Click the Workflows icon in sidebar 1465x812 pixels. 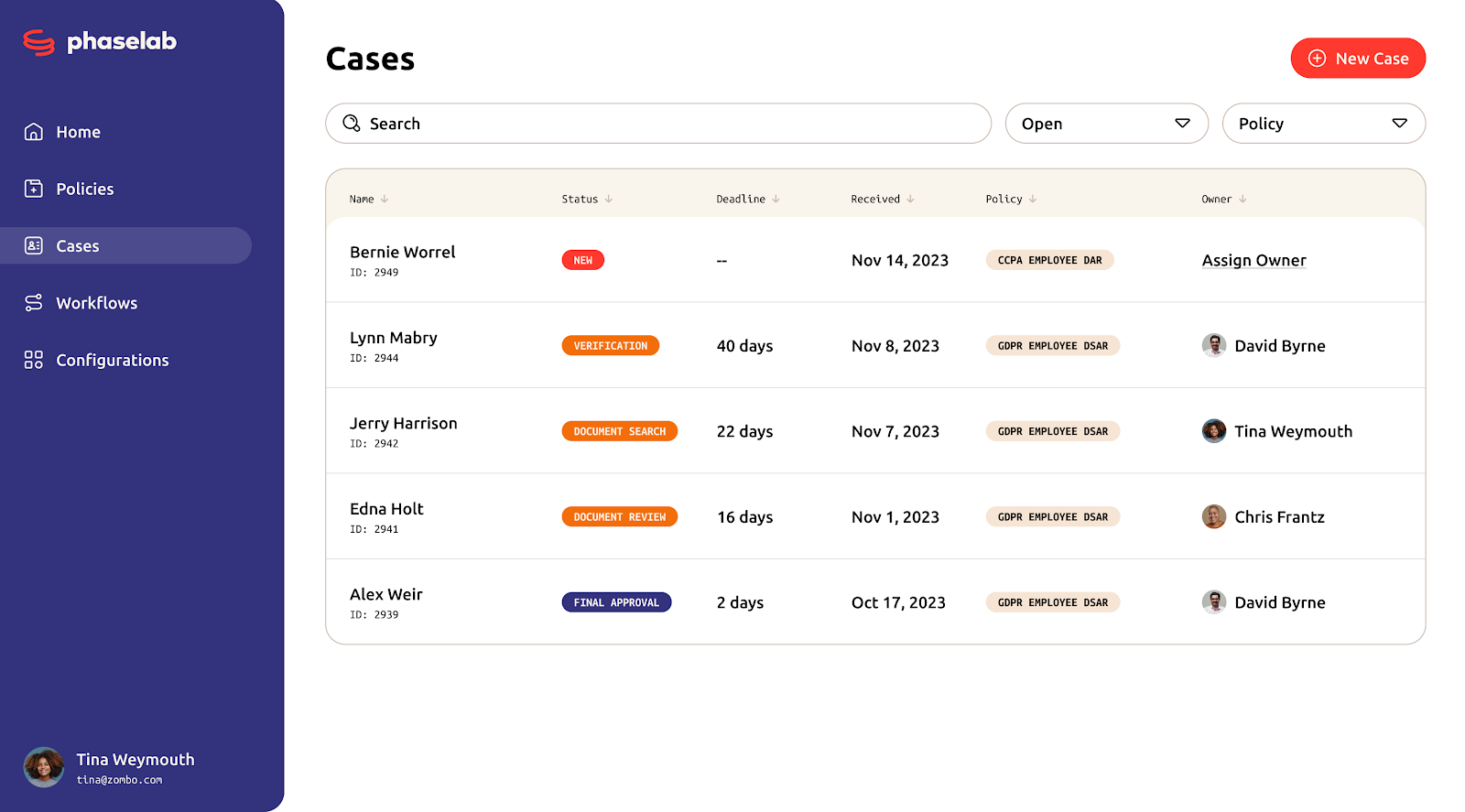click(34, 303)
